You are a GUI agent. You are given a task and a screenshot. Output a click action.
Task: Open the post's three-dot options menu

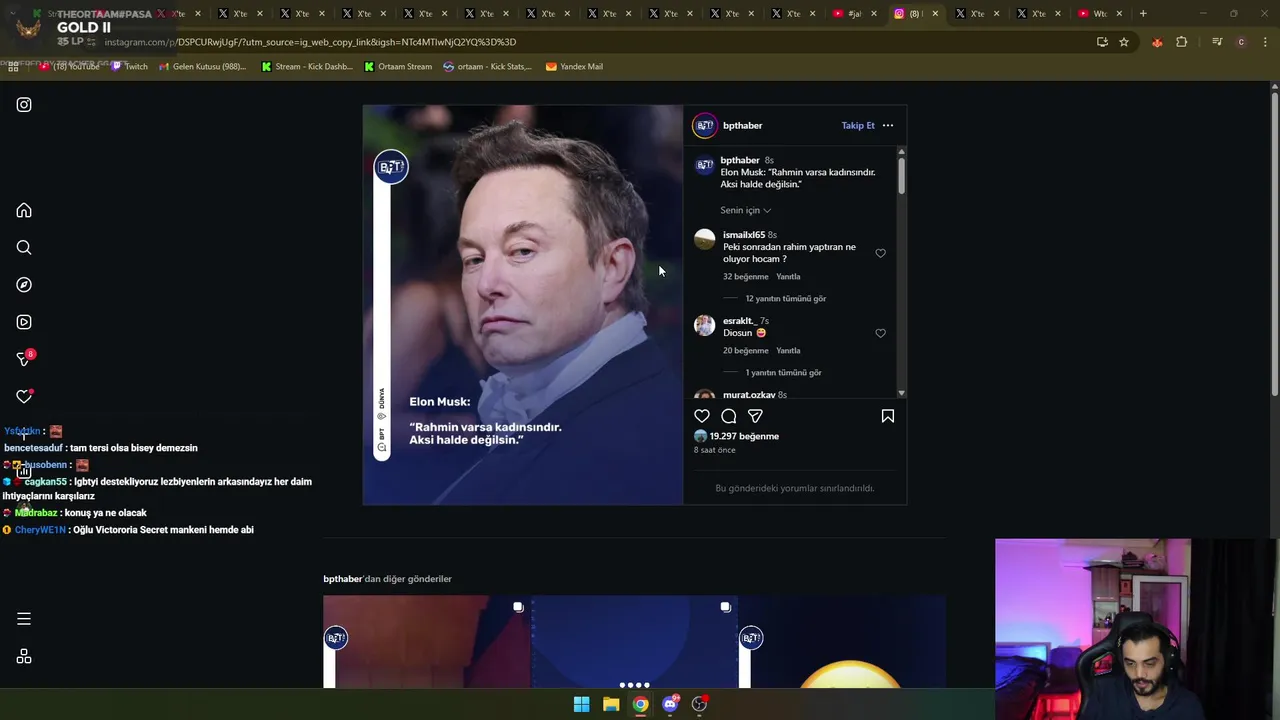[888, 126]
